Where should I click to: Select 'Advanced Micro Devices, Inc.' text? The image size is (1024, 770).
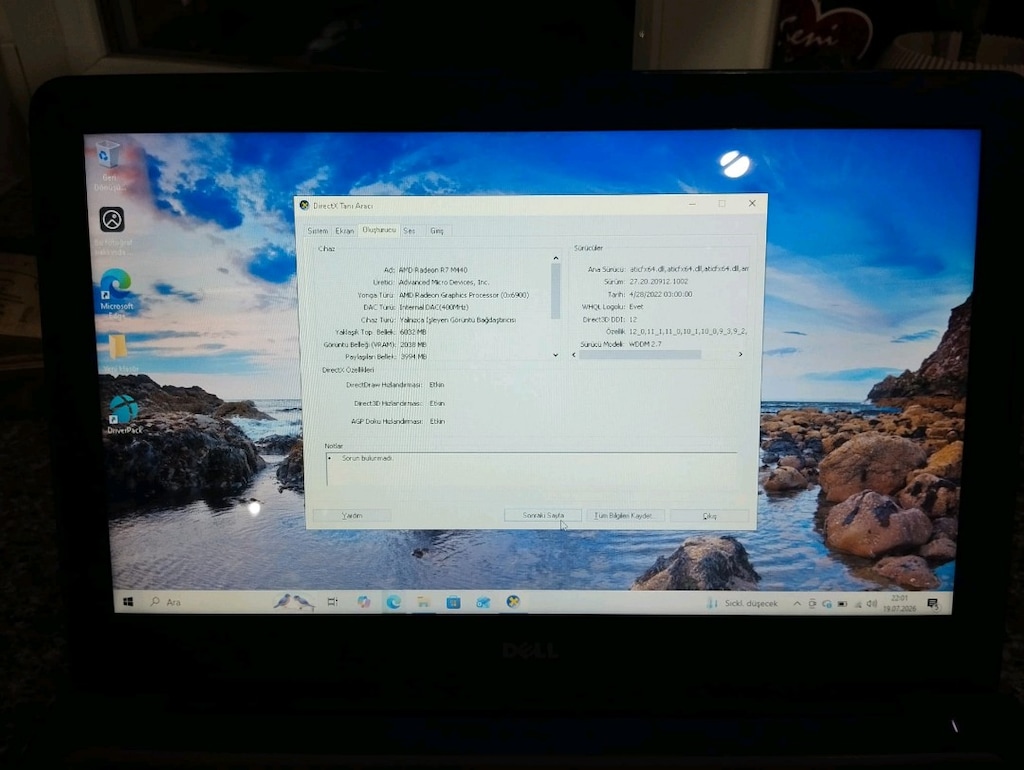click(x=443, y=282)
